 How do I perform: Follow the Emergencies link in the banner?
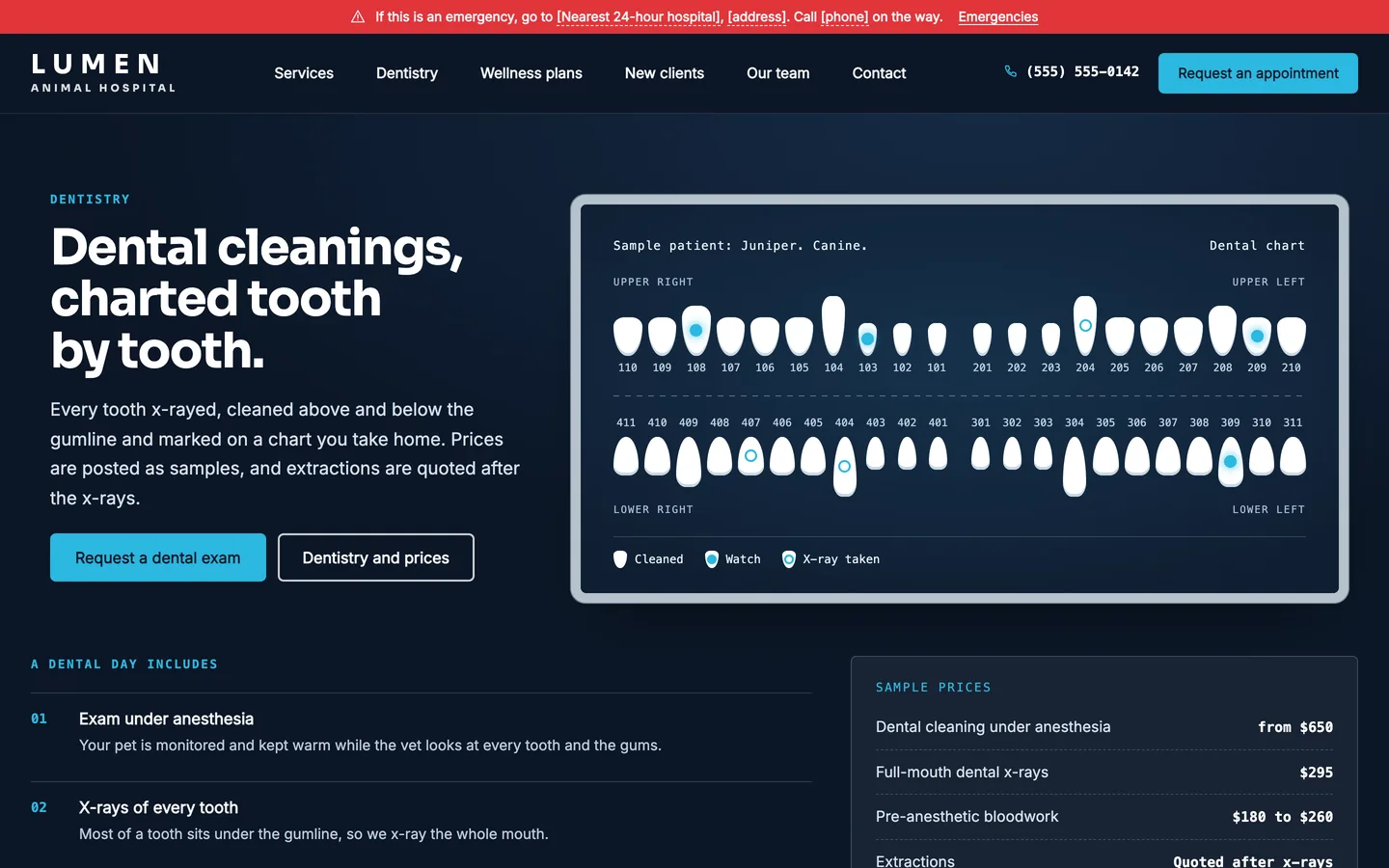click(x=998, y=16)
